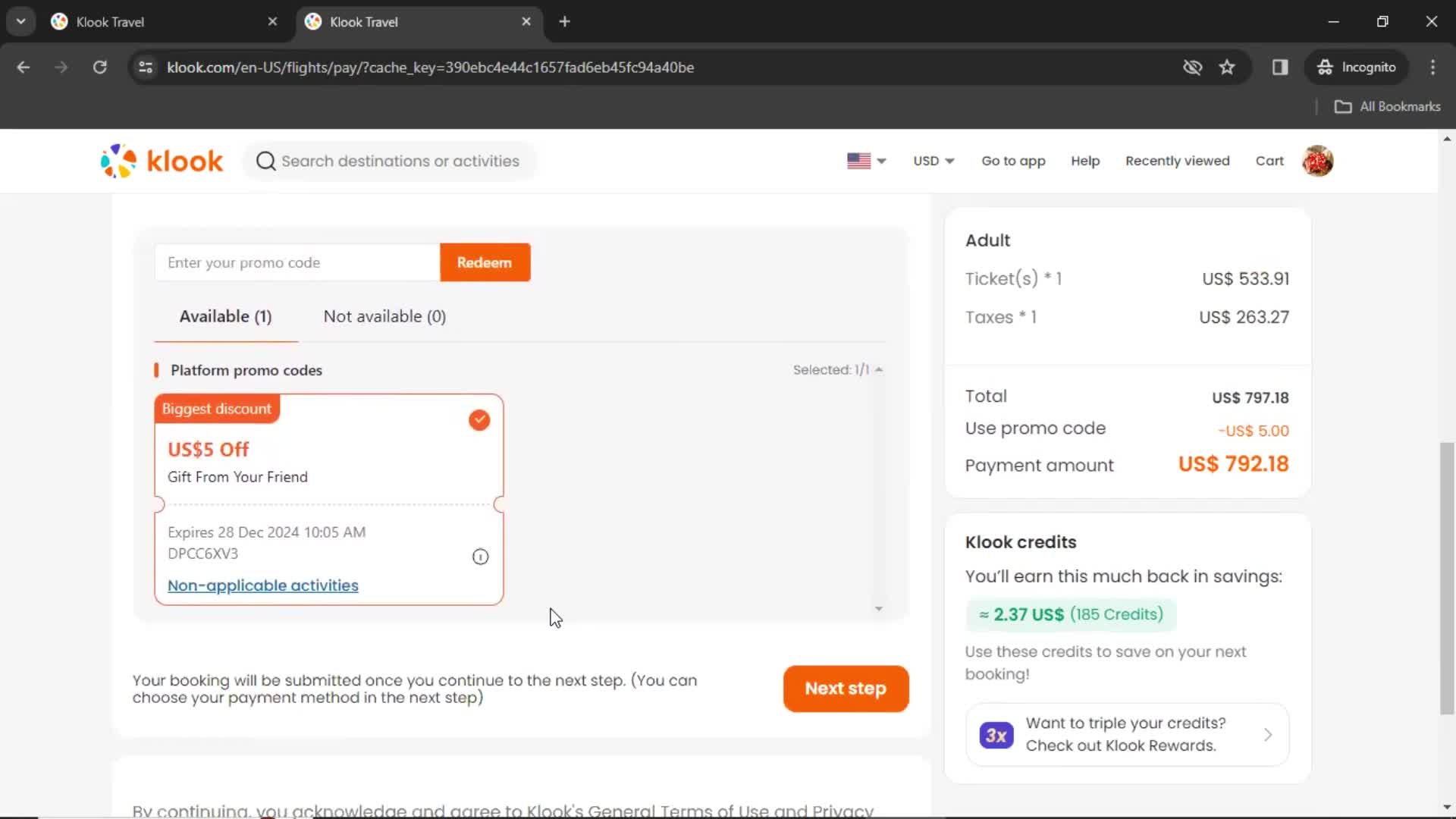Image resolution: width=1456 pixels, height=819 pixels.
Task: Click the user profile avatar icon
Action: [1318, 161]
